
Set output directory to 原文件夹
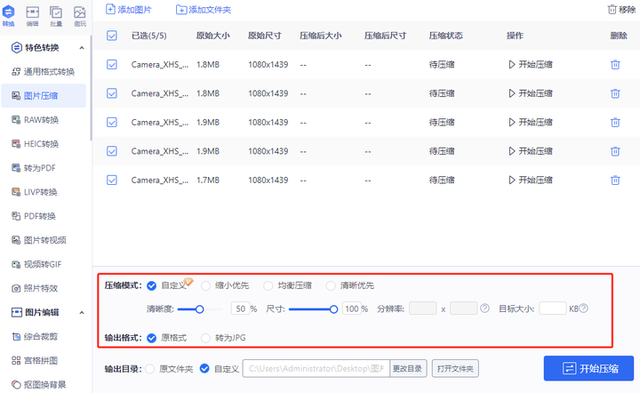[x=150, y=369]
